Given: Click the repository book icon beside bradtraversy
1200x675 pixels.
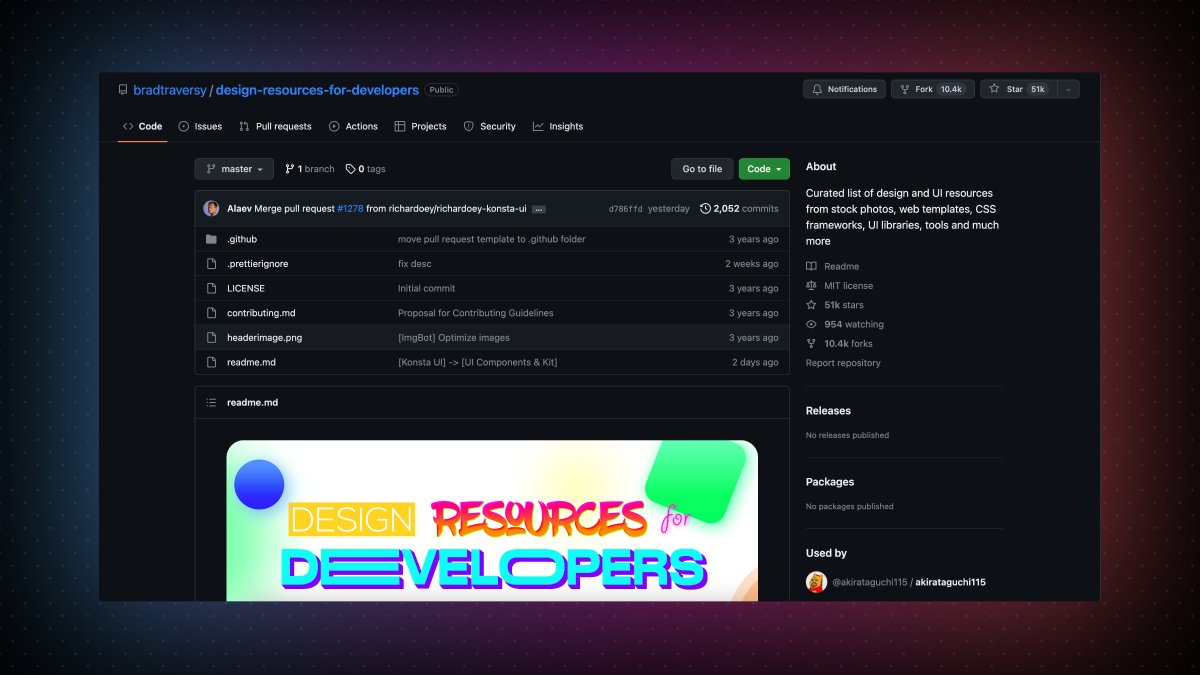Looking at the screenshot, I should [x=123, y=89].
